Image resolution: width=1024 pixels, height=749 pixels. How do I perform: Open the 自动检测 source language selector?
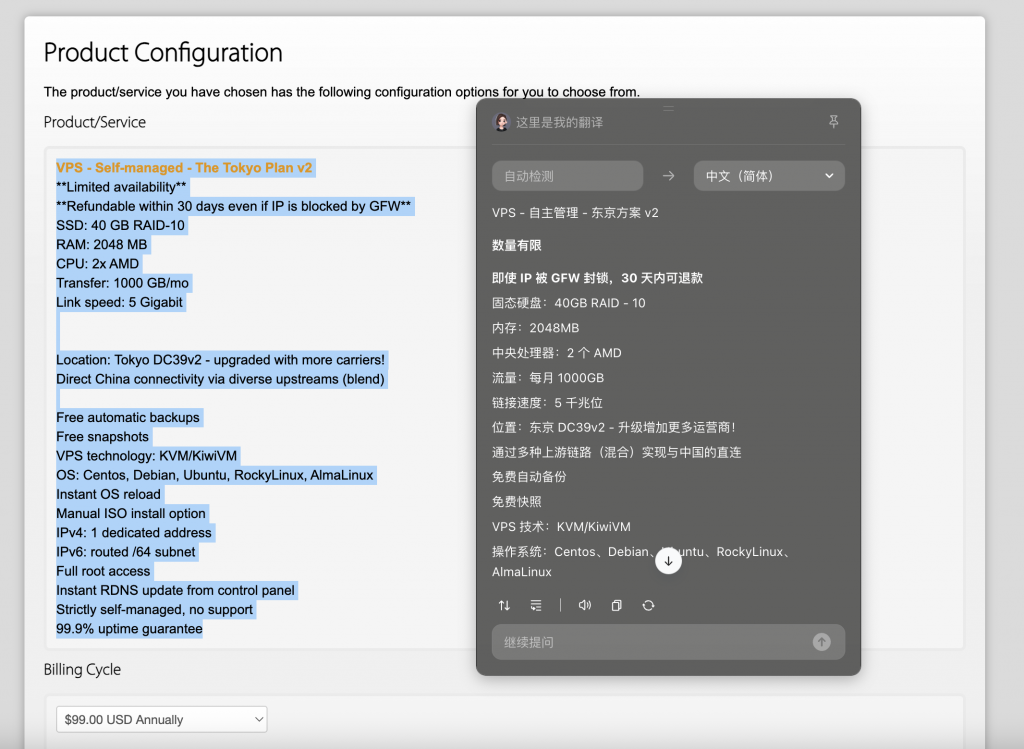pos(567,176)
